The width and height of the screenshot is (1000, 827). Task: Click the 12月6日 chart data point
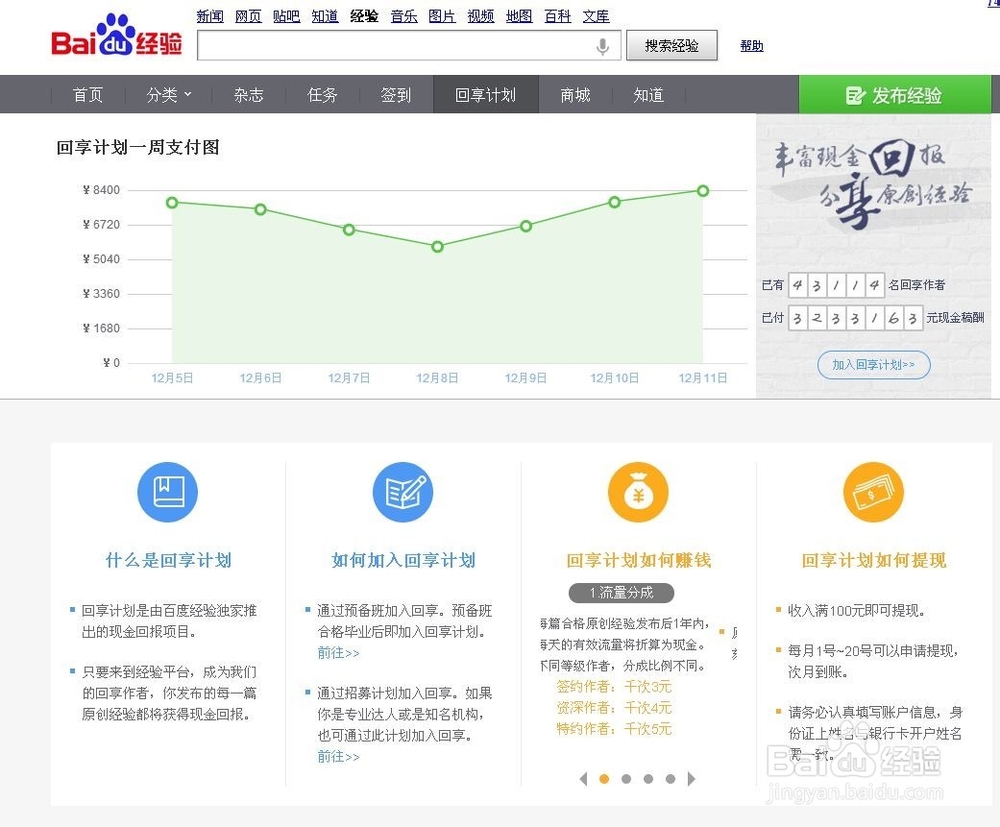260,209
